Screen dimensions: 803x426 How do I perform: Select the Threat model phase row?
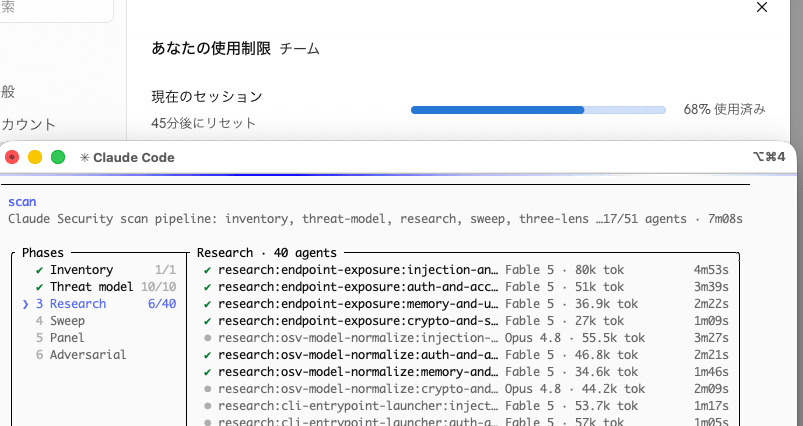(x=106, y=287)
